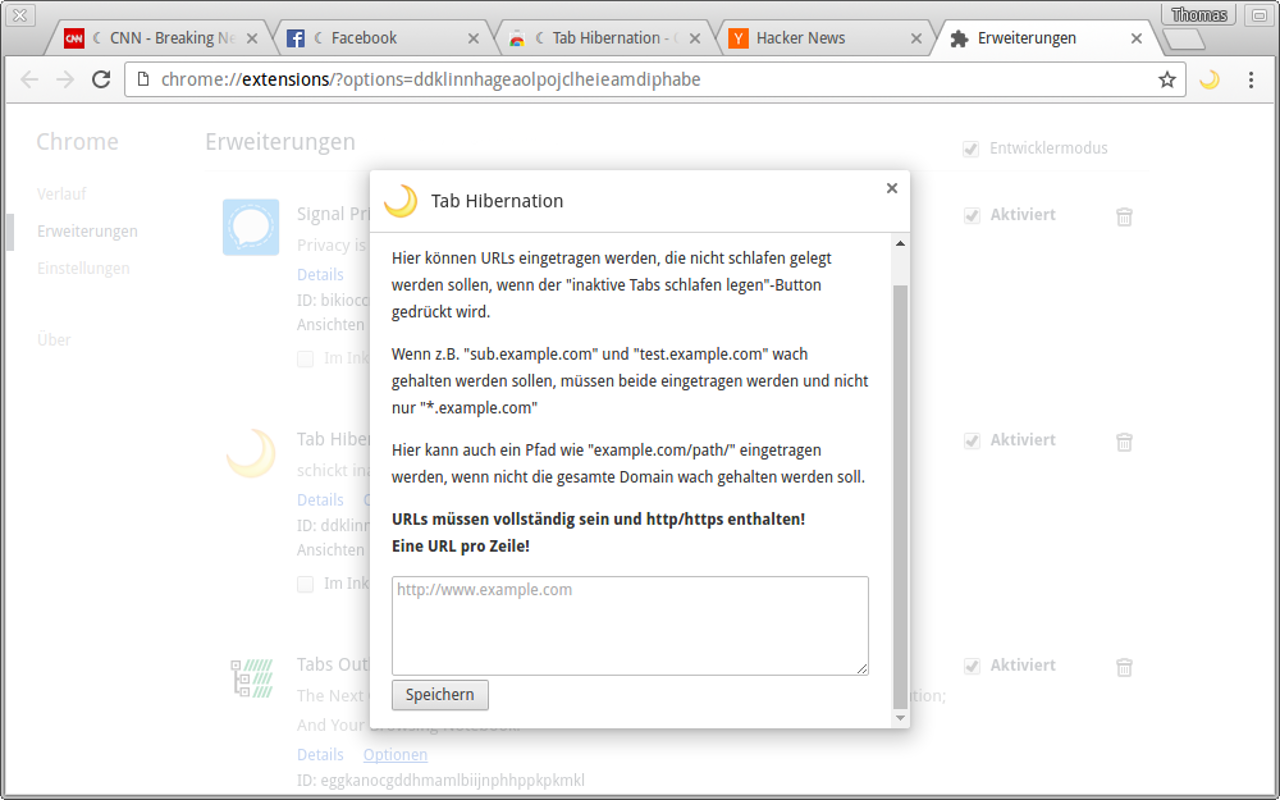Image resolution: width=1280 pixels, height=800 pixels.
Task: Open Details link for Tabs Outliner
Action: 320,754
